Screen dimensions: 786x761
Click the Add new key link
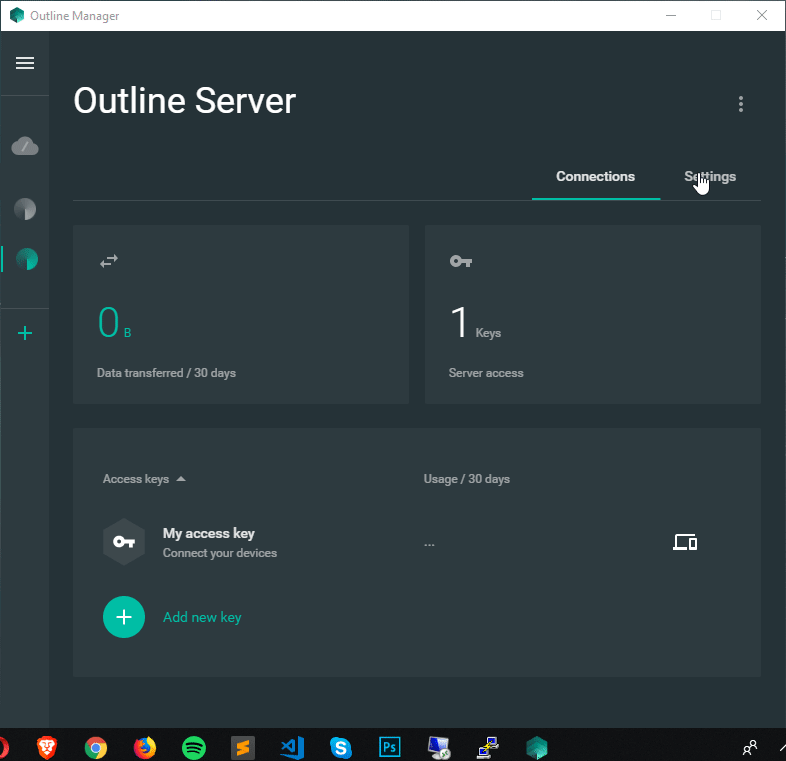(202, 617)
